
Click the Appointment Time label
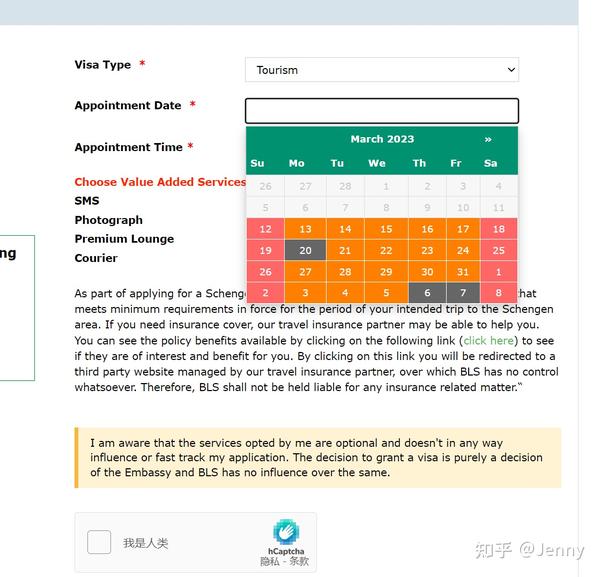[x=129, y=147]
